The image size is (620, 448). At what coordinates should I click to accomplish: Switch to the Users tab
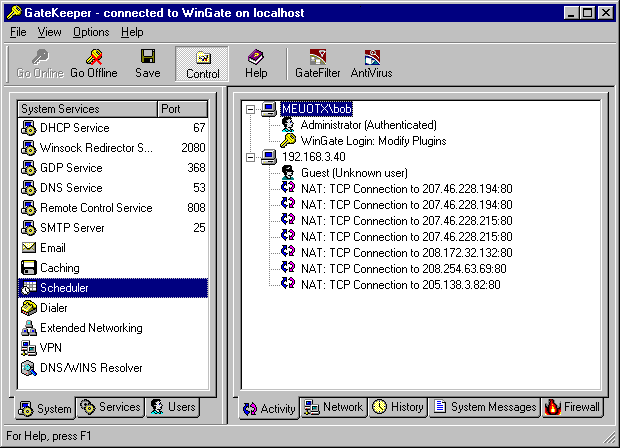[x=173, y=407]
